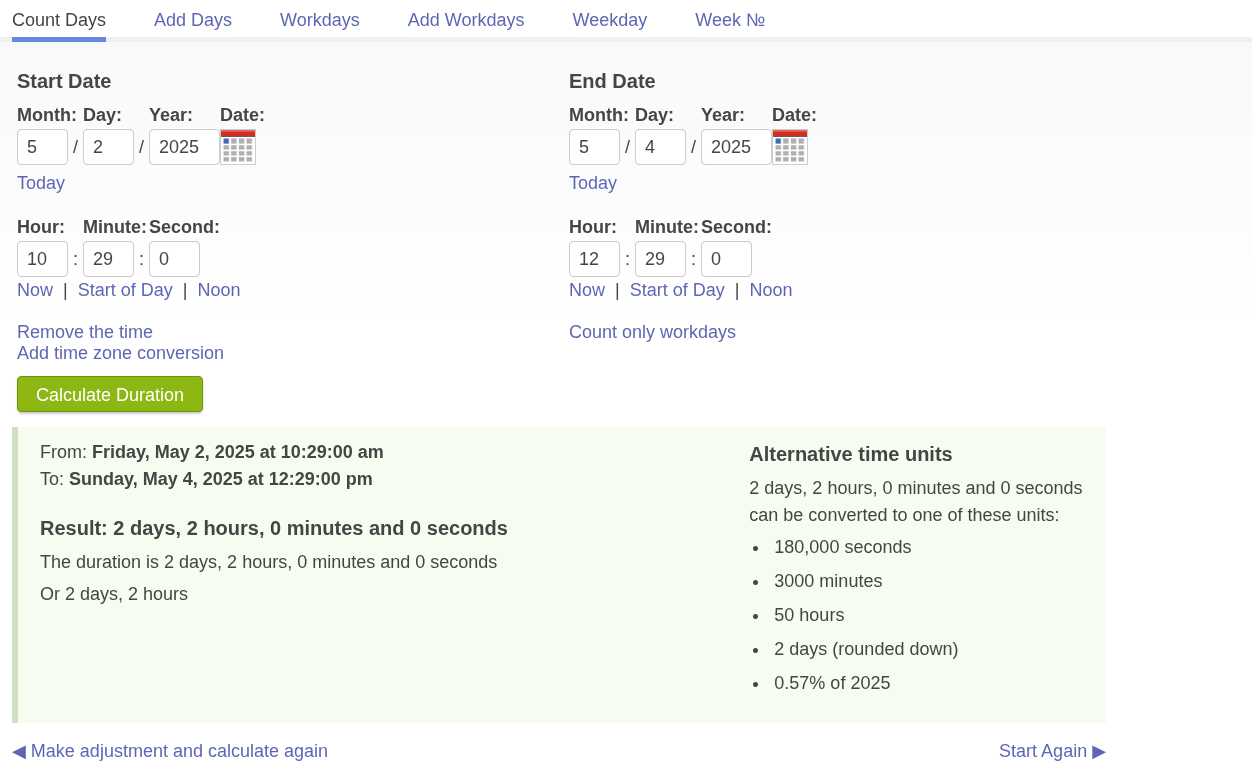This screenshot has height=781, width=1252.
Task: Focus the end Second field
Action: 726,259
